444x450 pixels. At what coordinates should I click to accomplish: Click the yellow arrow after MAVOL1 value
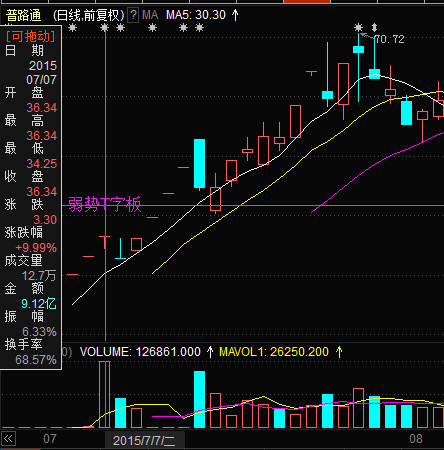point(339,352)
